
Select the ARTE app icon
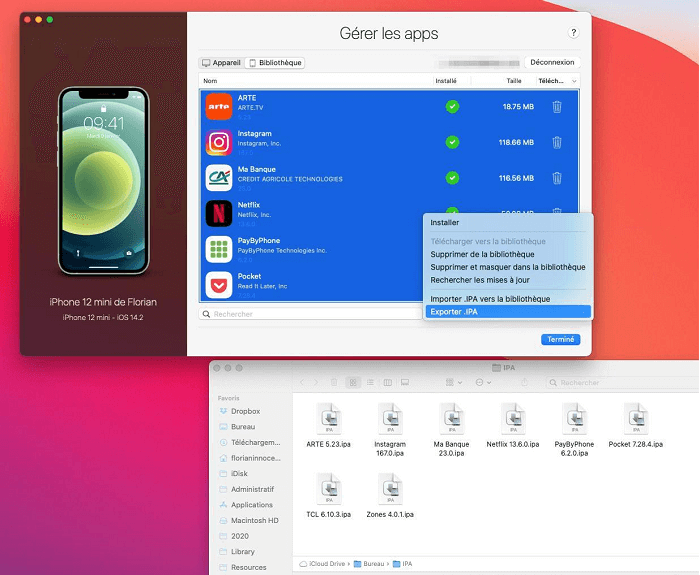219,107
